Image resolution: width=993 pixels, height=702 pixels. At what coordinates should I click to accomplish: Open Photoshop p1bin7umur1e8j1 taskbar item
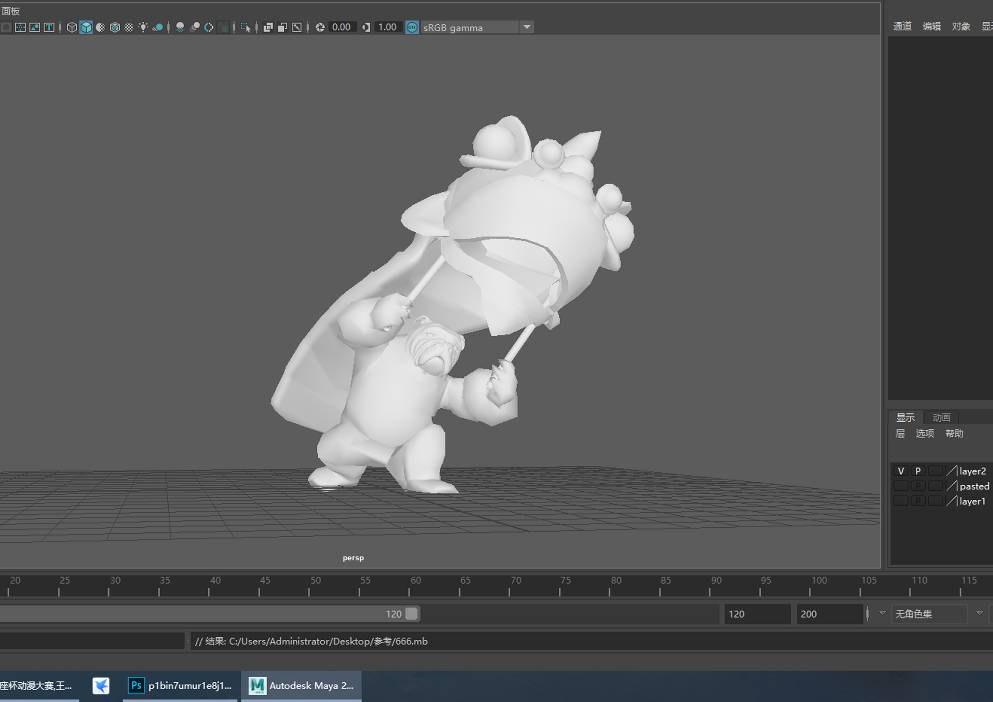(x=180, y=686)
